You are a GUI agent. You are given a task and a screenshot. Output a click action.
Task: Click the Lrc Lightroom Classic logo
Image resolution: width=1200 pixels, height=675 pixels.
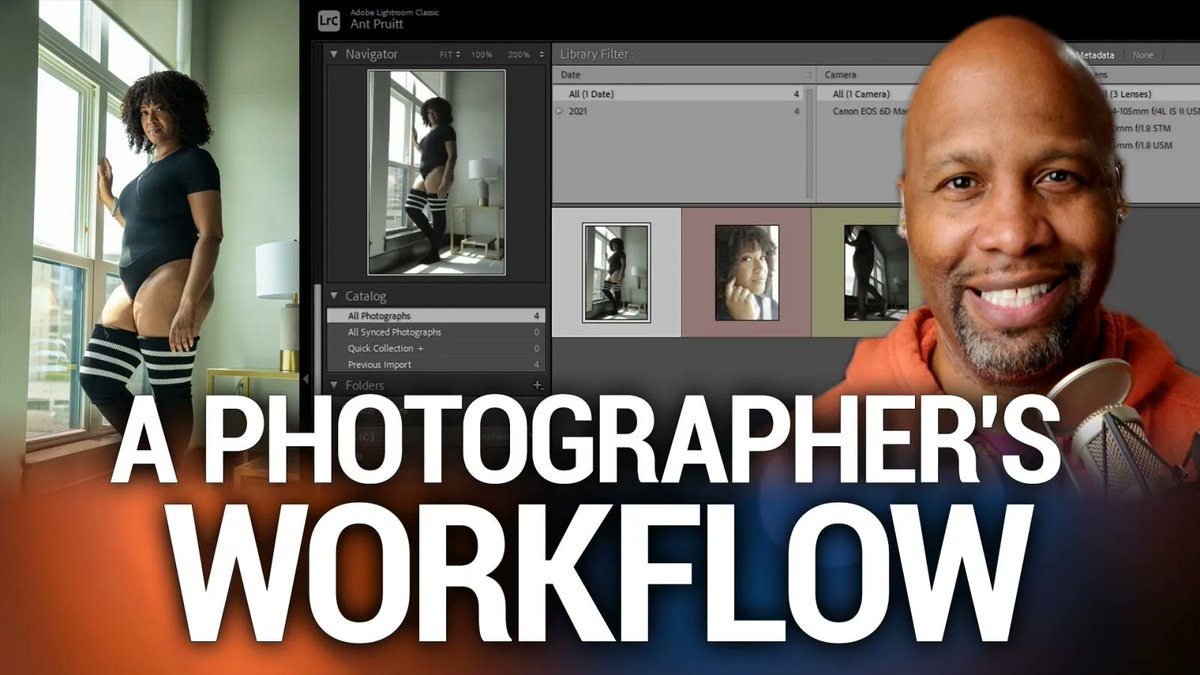pos(327,19)
